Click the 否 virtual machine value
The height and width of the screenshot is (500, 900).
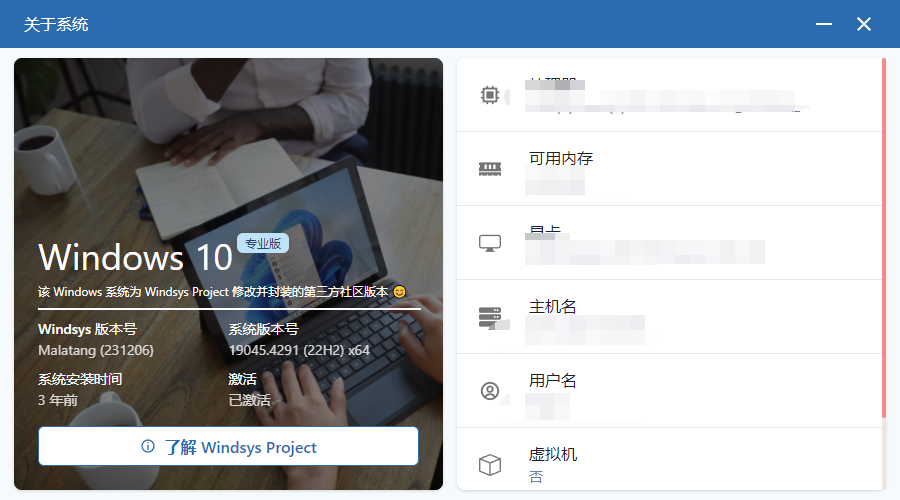[x=536, y=476]
